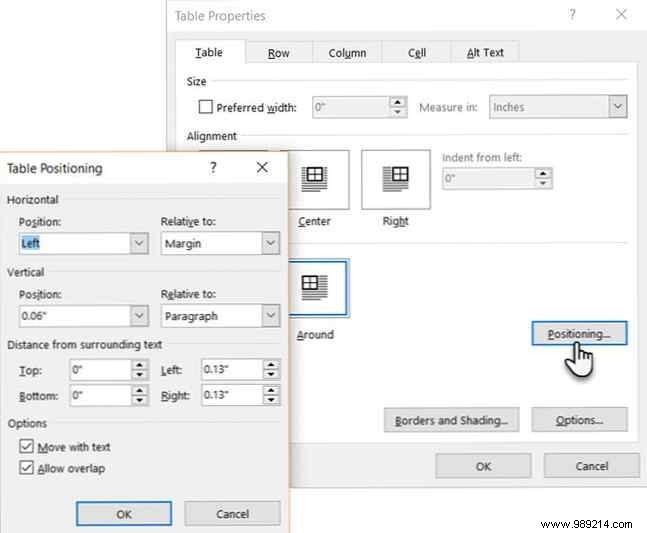Click the Preferred width value field
This screenshot has width=647, height=533.
point(351,107)
